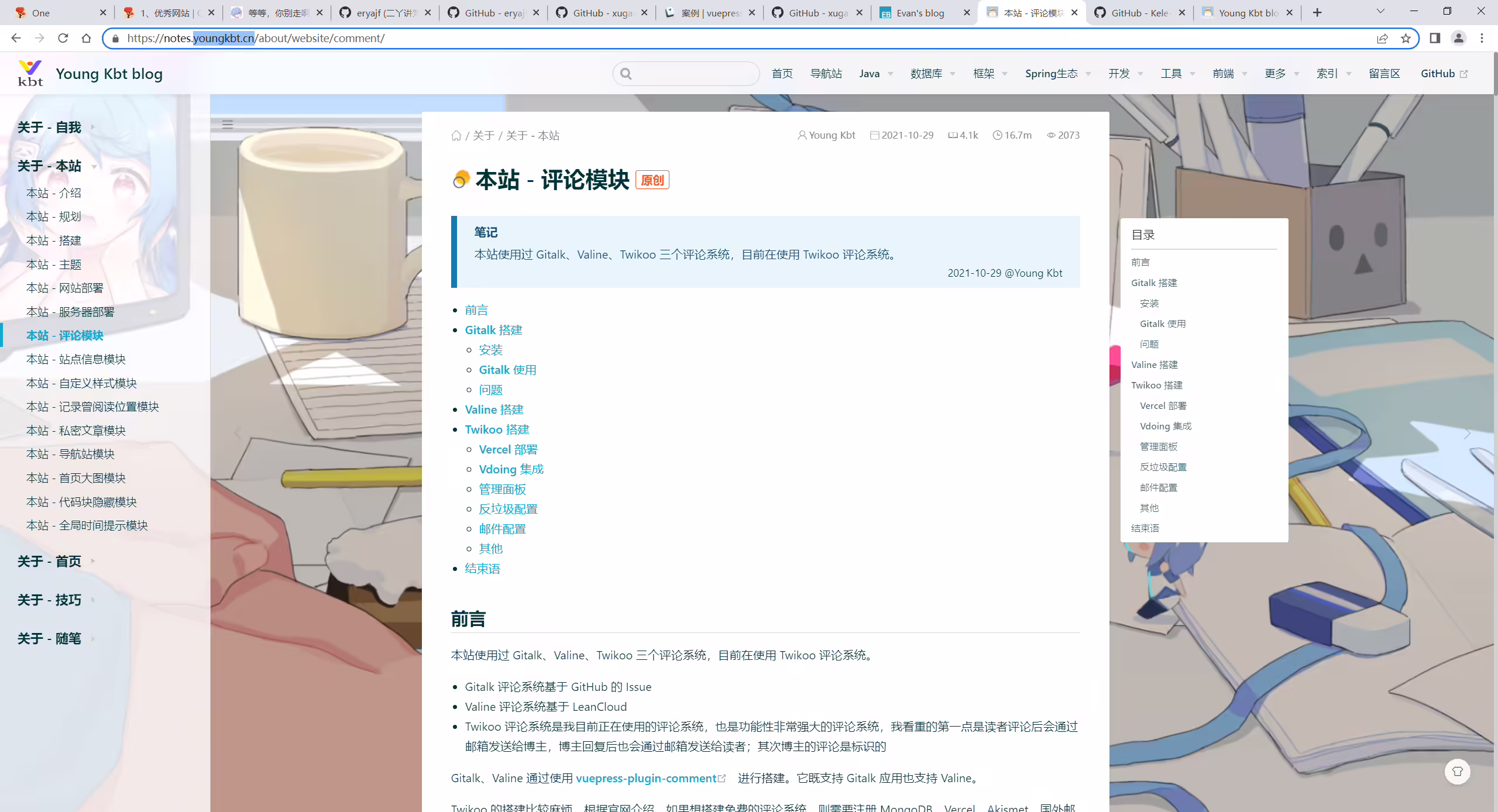Open the 首页 nav menu item
The height and width of the screenshot is (812, 1498).
782,74
